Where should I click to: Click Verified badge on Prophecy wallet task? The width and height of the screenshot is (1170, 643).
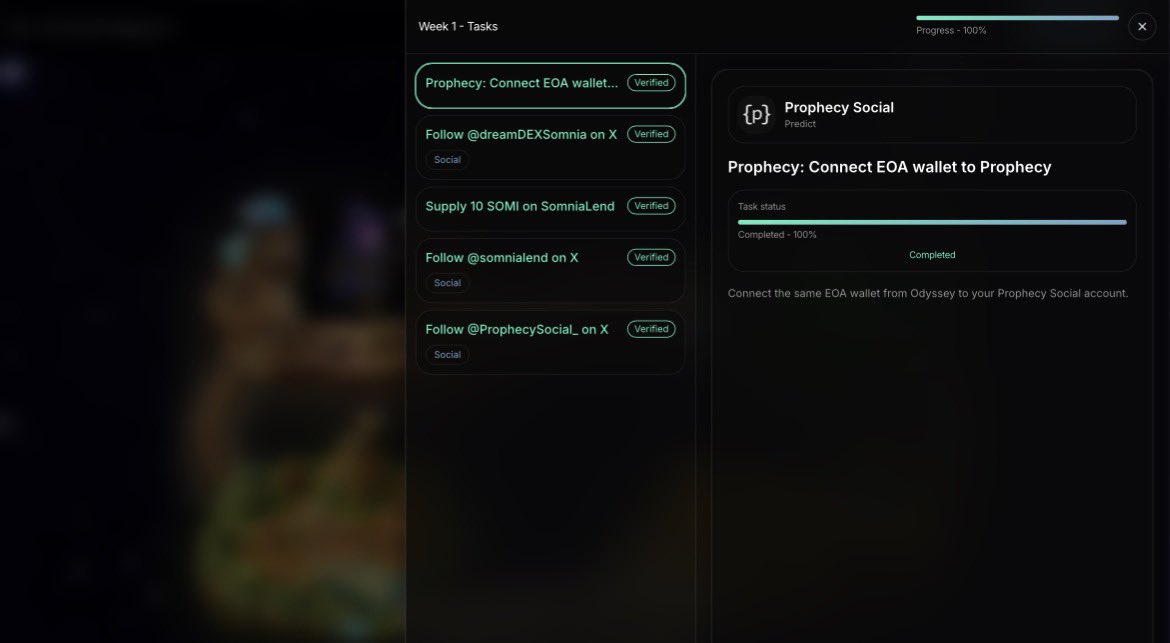point(651,83)
